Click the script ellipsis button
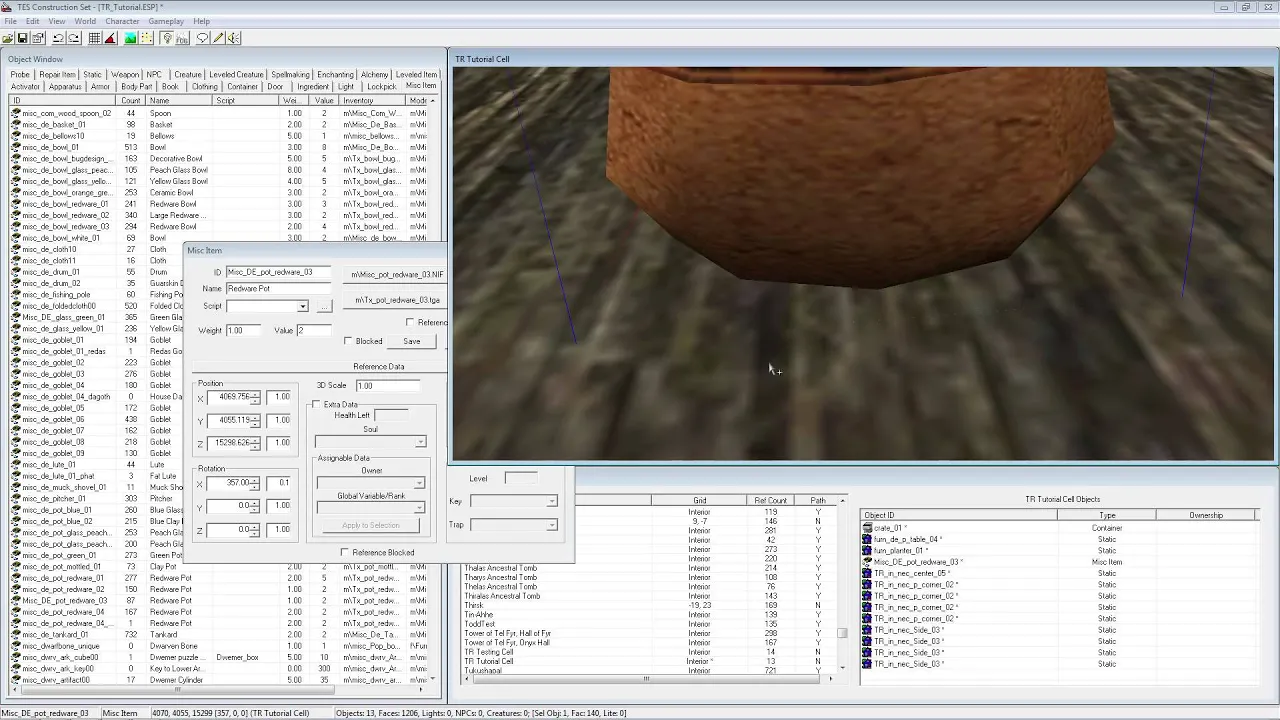 click(x=323, y=307)
